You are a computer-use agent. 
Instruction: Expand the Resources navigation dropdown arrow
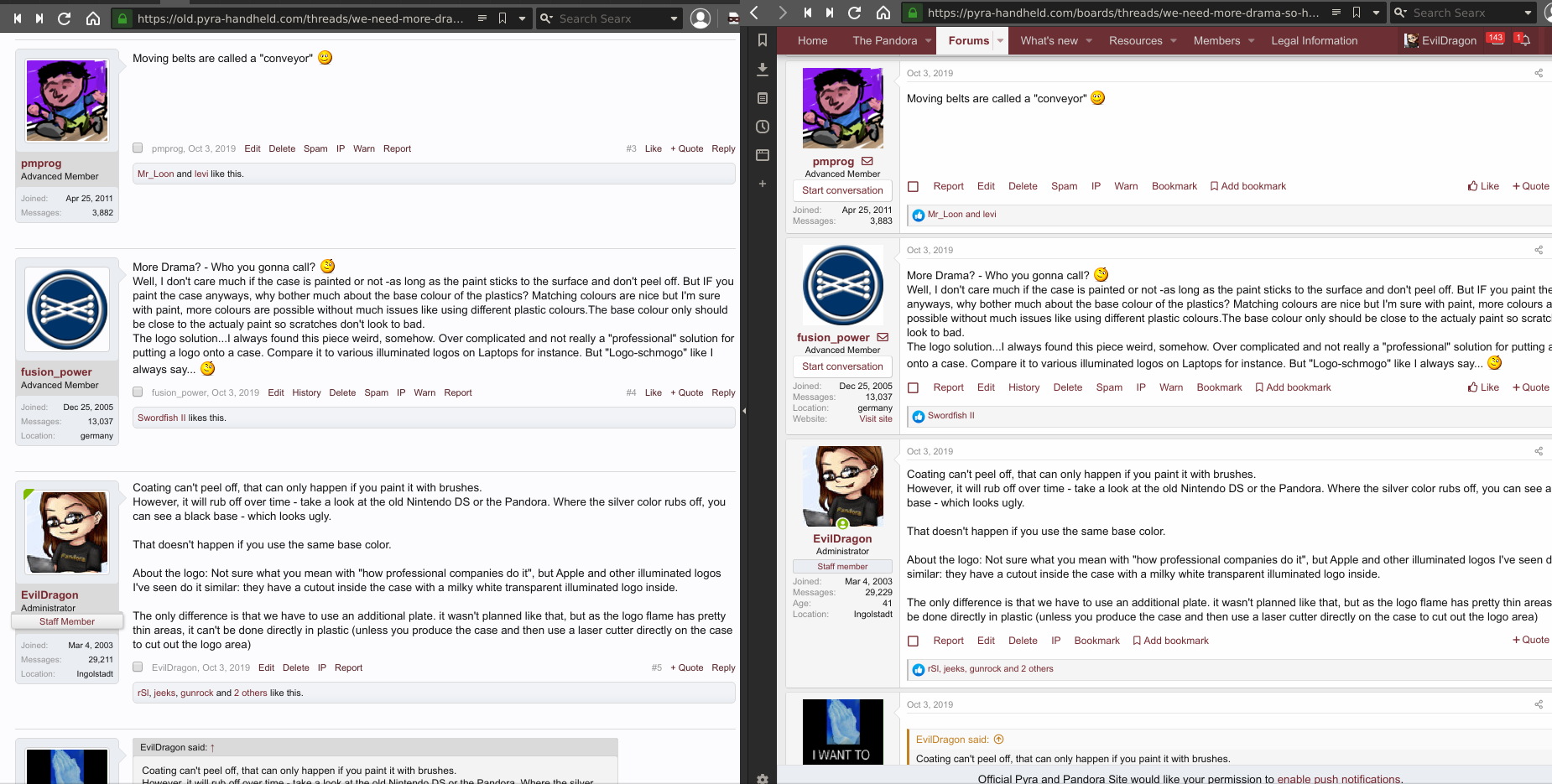(1173, 40)
